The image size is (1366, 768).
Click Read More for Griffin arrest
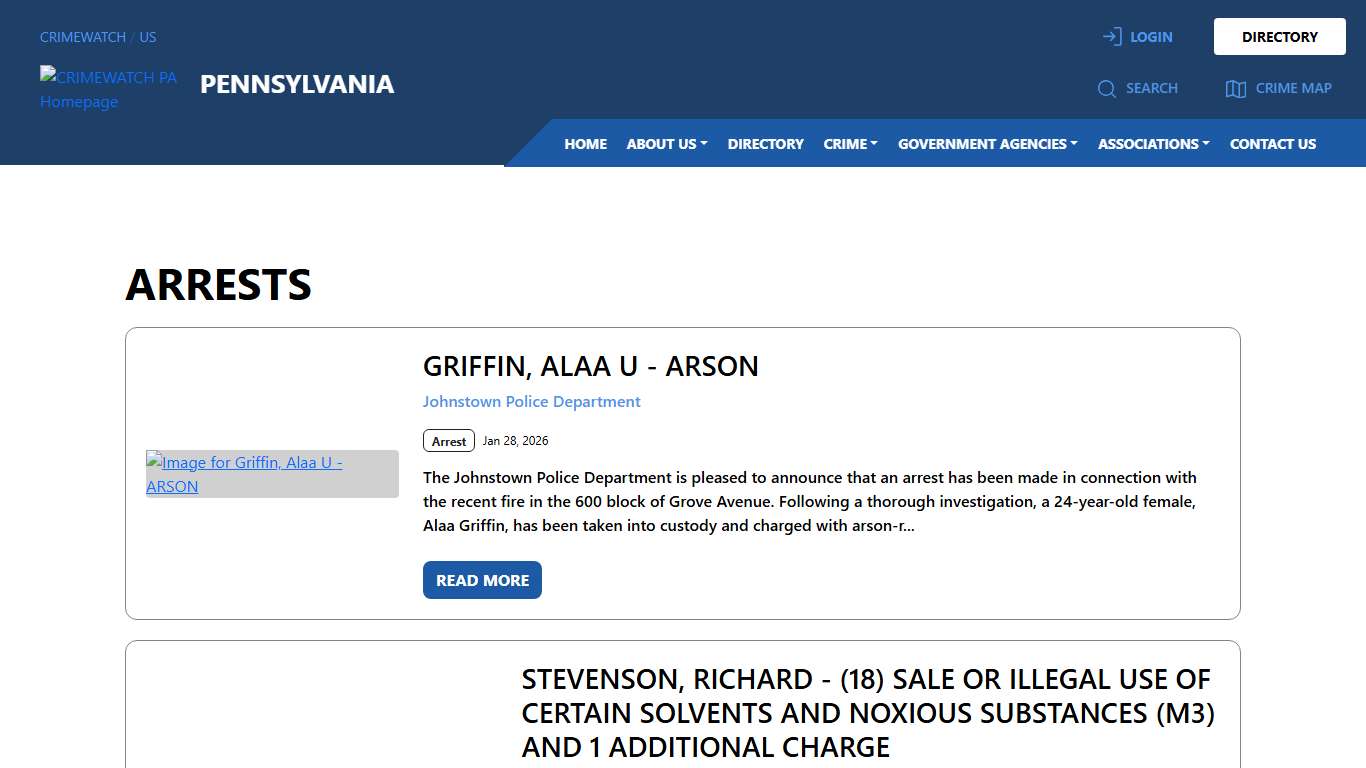pyautogui.click(x=482, y=580)
